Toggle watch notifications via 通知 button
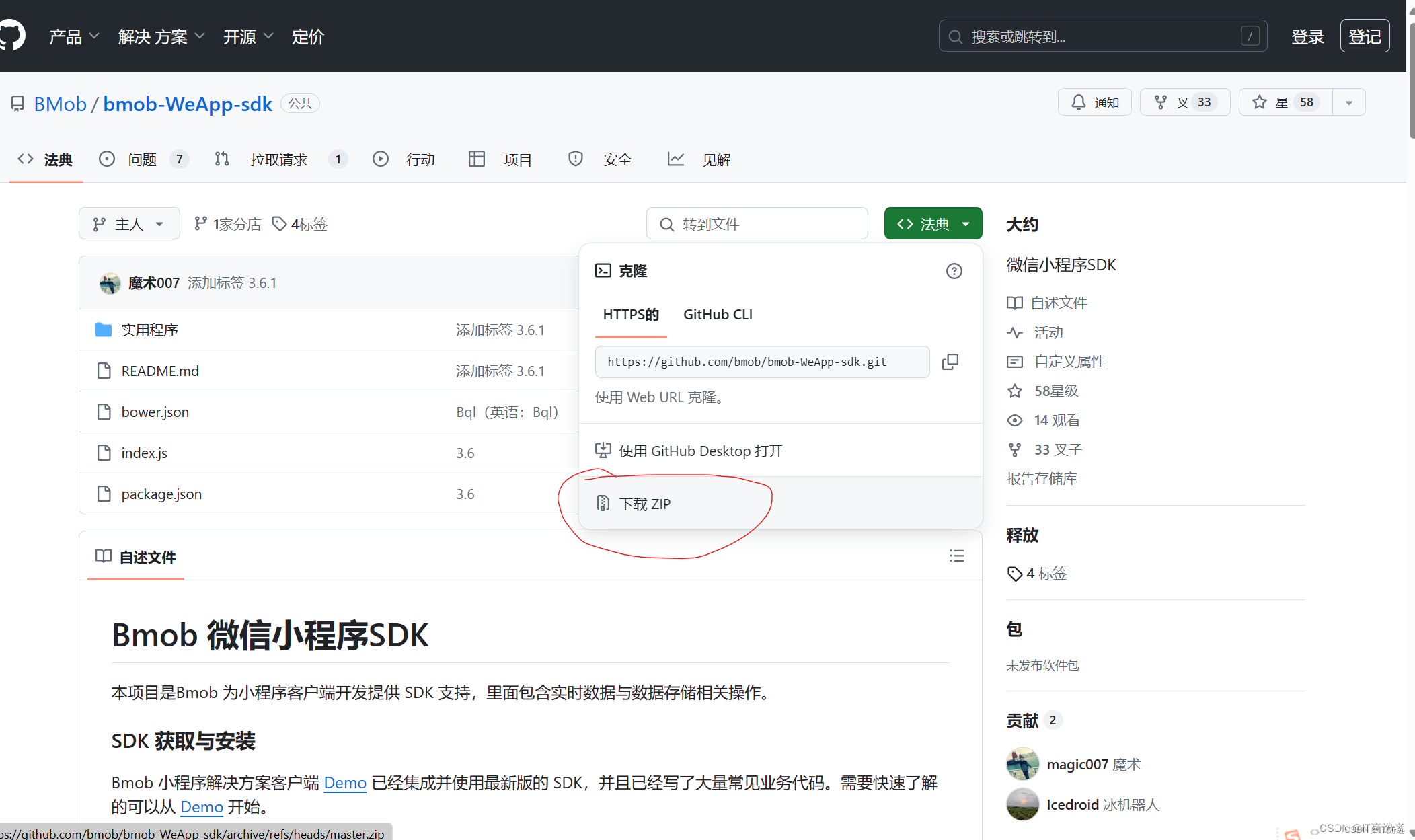Viewport: 1415px width, 840px height. click(x=1094, y=102)
